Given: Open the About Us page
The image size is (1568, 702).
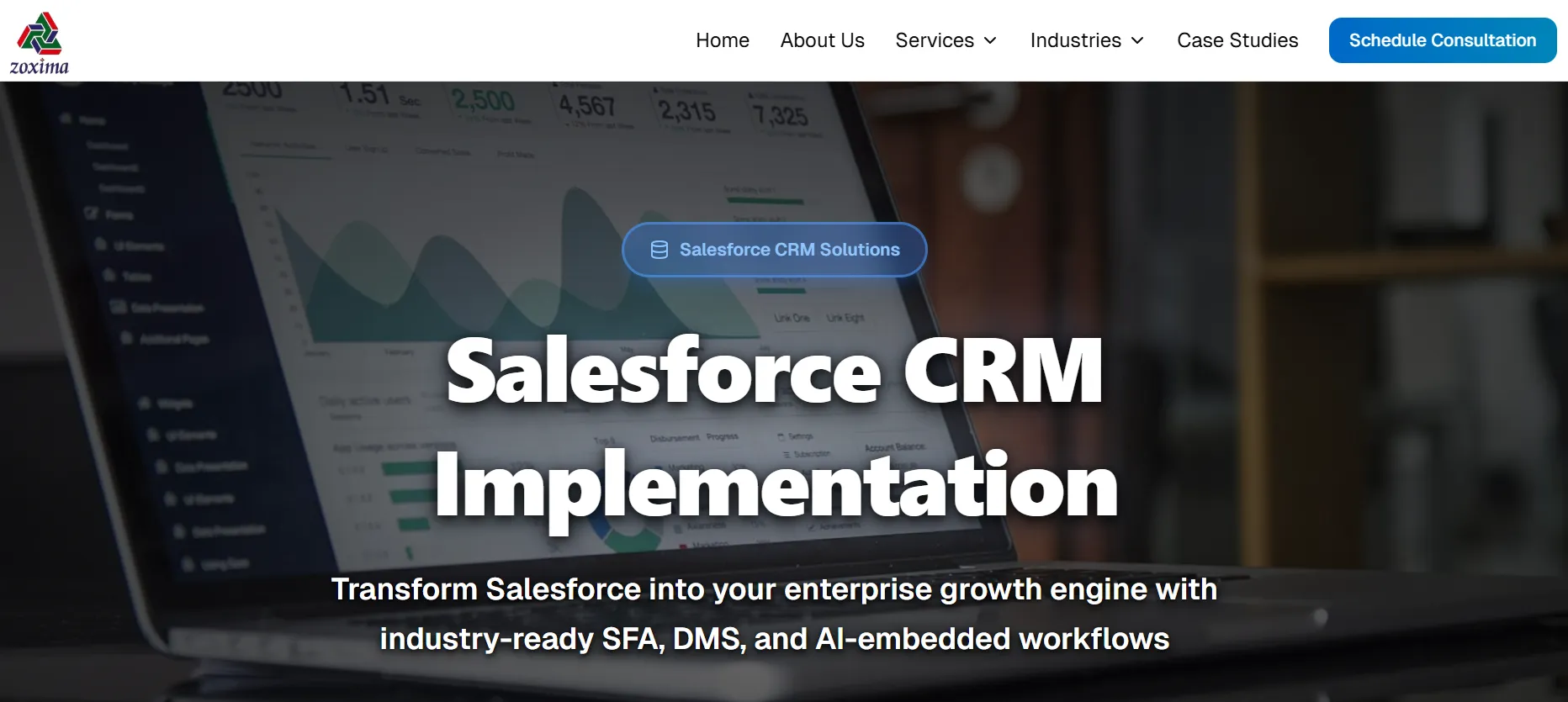Looking at the screenshot, I should pos(822,40).
